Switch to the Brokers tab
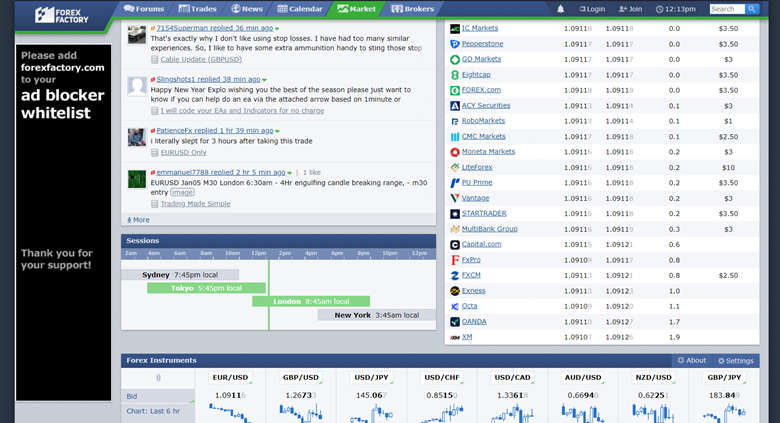Image resolution: width=780 pixels, height=423 pixels. point(412,9)
